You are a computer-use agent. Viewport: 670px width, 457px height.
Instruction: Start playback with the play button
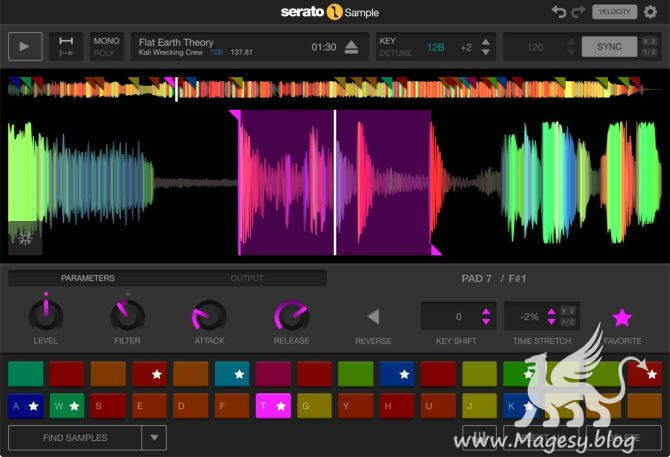[x=25, y=47]
